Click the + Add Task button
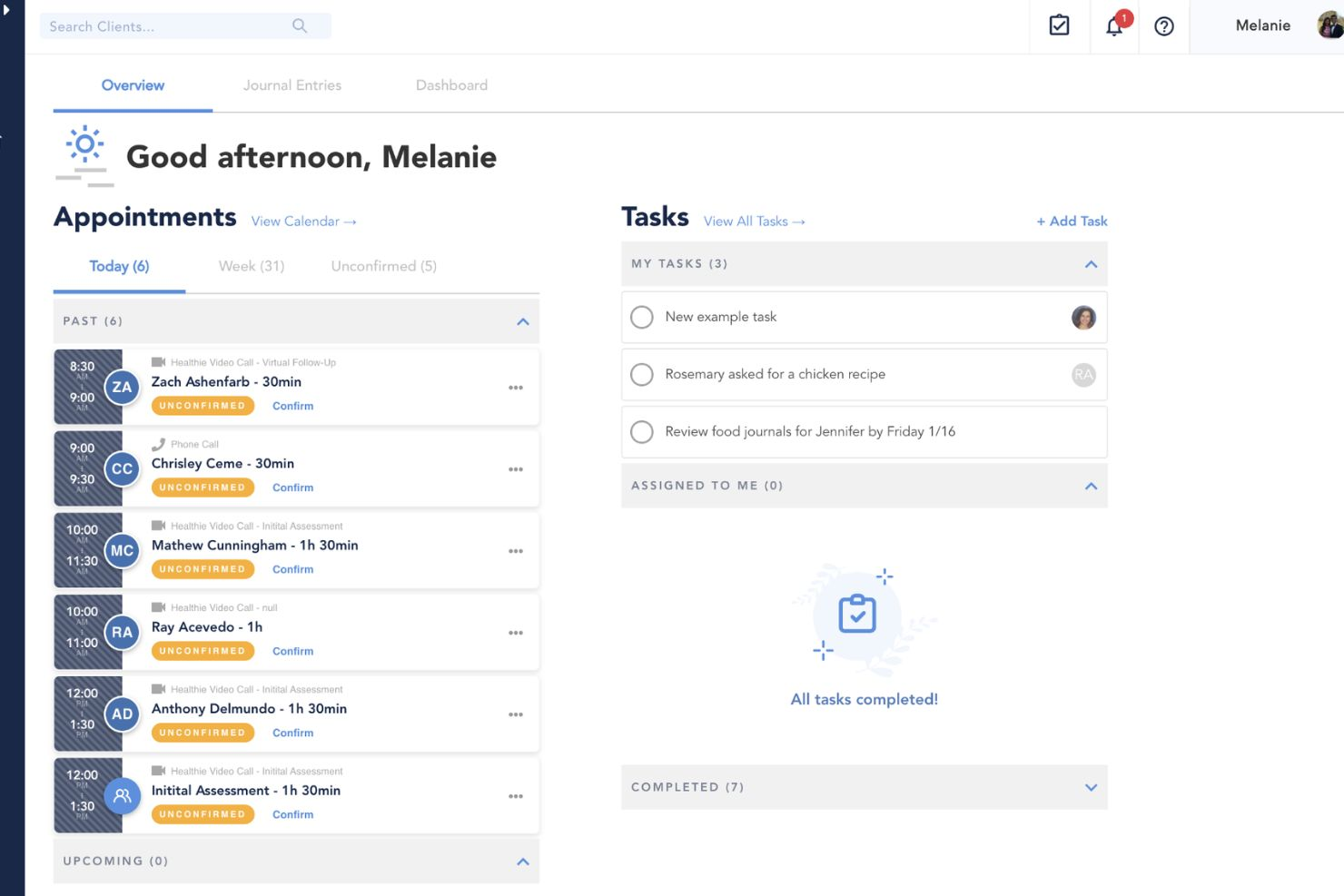The width and height of the screenshot is (1344, 896). [x=1072, y=221]
